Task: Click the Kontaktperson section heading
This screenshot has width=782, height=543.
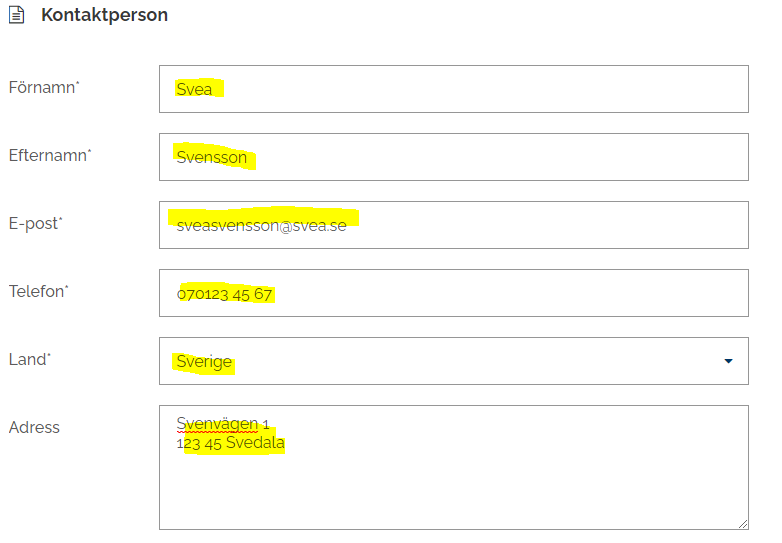Action: [x=104, y=16]
